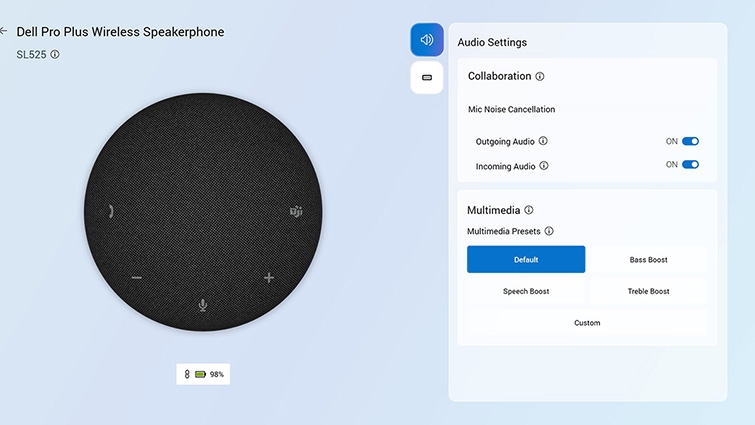Viewport: 755px width, 425px height.
Task: Show Multimedia Presets info icon
Action: click(549, 231)
